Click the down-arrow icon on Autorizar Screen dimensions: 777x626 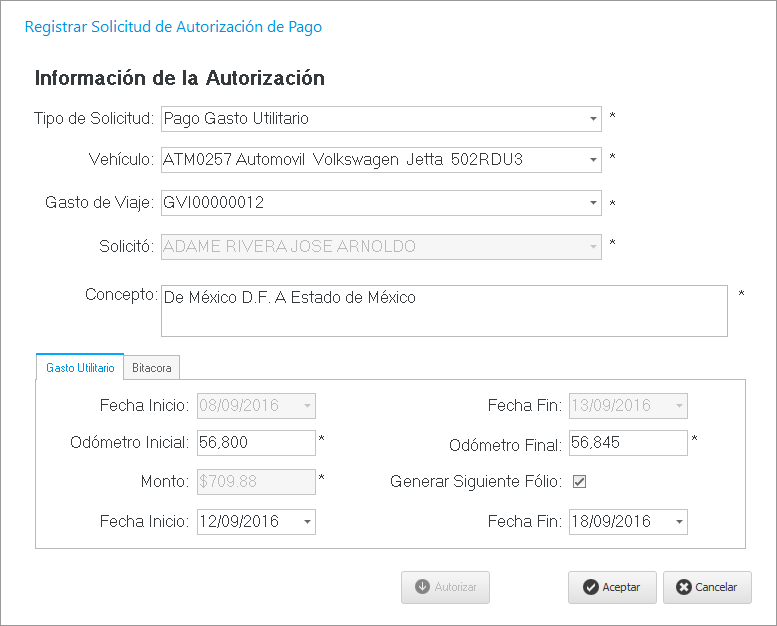[422, 587]
